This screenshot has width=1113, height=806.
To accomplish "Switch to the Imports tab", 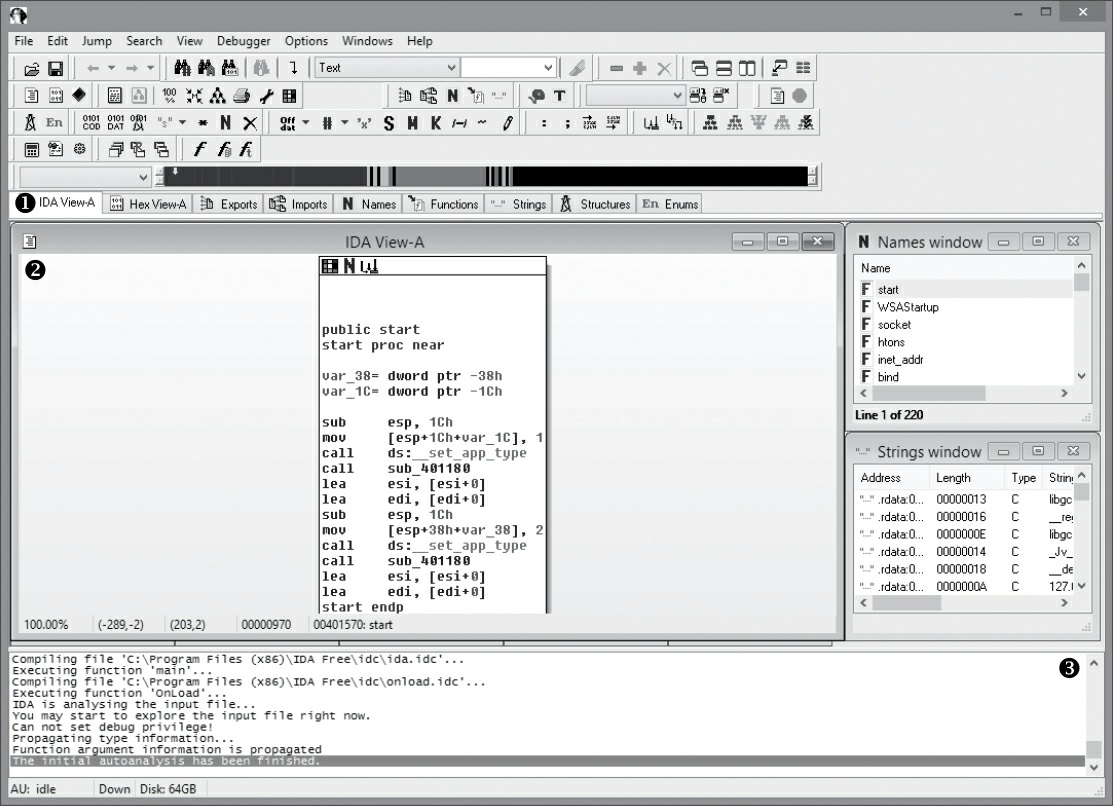I will click(299, 204).
